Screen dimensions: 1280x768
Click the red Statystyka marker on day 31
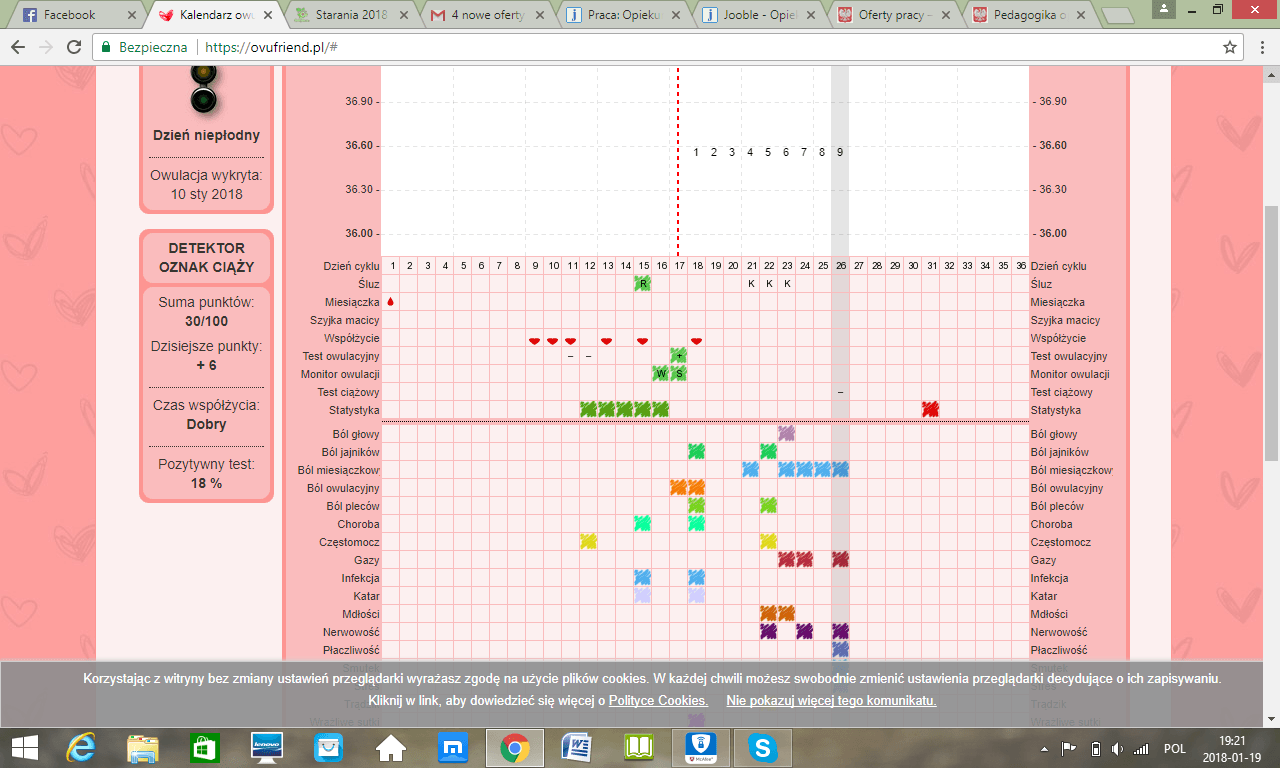pos(931,410)
